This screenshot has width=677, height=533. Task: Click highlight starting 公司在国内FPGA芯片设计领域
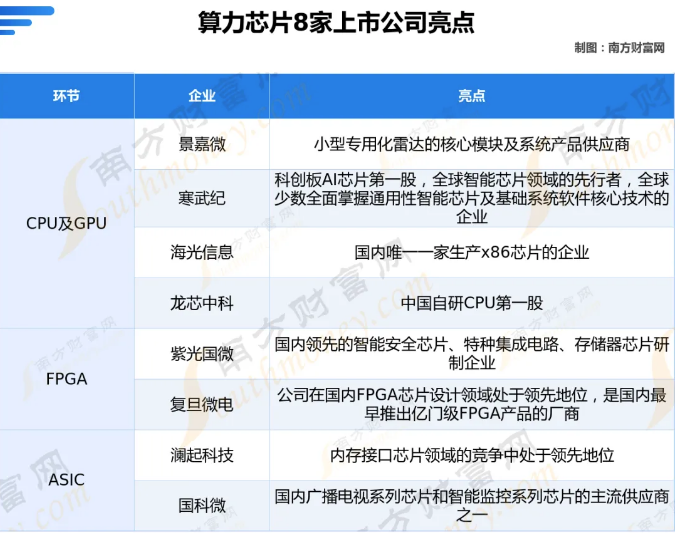click(471, 404)
